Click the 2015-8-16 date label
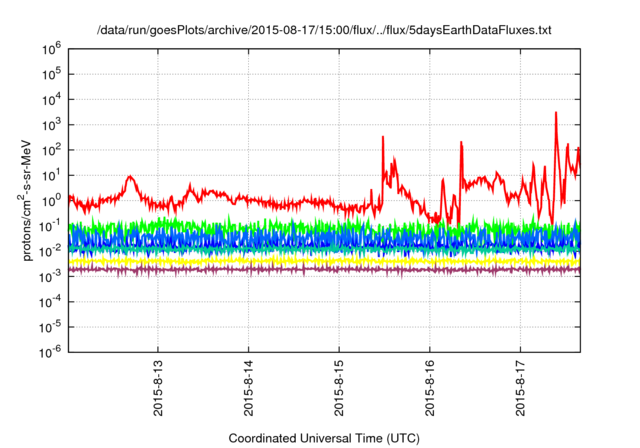The image size is (640, 448). (430, 388)
